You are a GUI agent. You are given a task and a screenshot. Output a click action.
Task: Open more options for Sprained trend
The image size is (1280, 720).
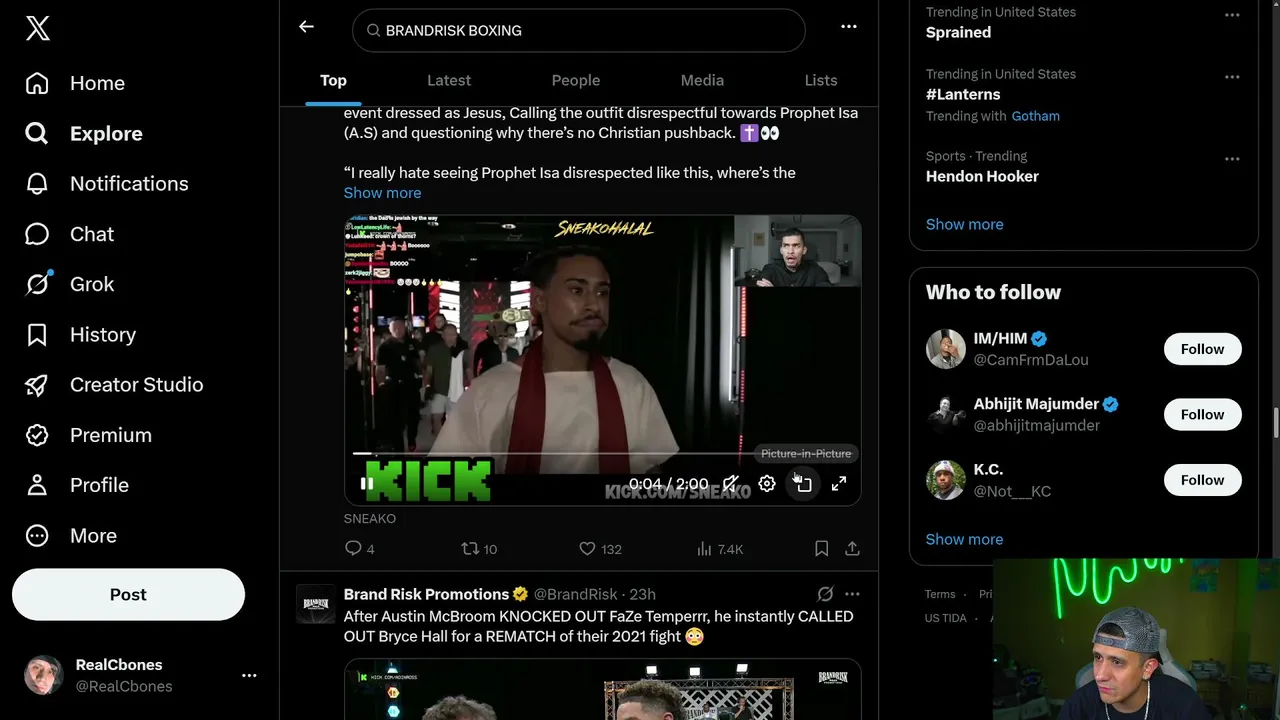click(x=1232, y=15)
